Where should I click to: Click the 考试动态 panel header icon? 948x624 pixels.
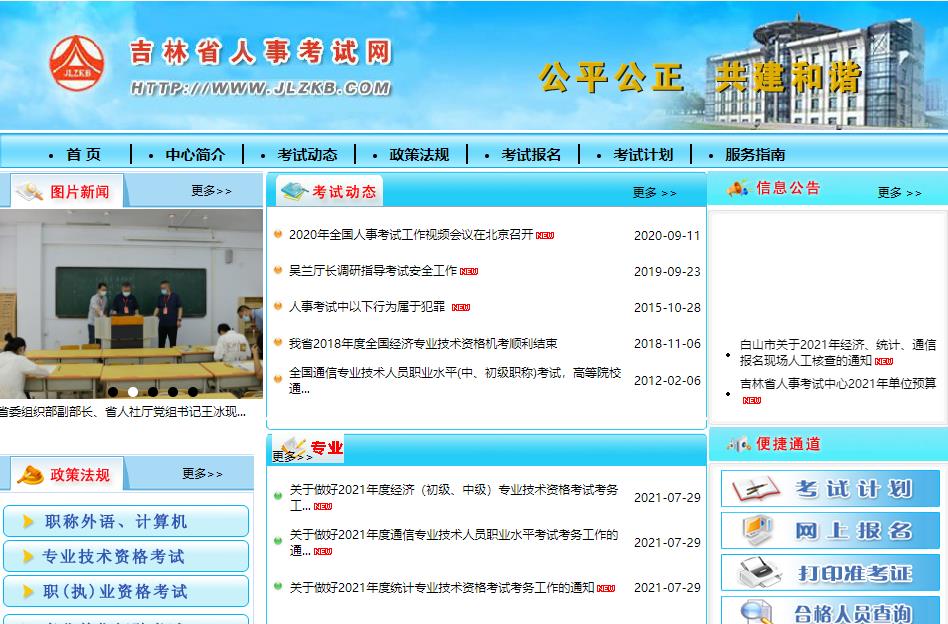(295, 190)
